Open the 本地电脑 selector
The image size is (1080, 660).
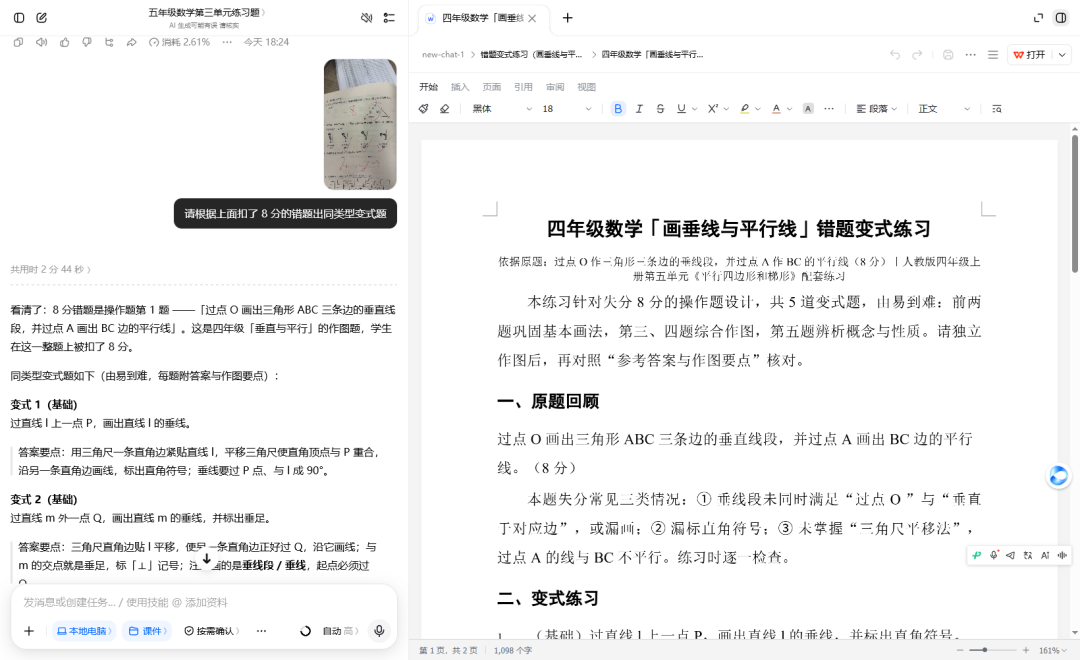point(83,630)
